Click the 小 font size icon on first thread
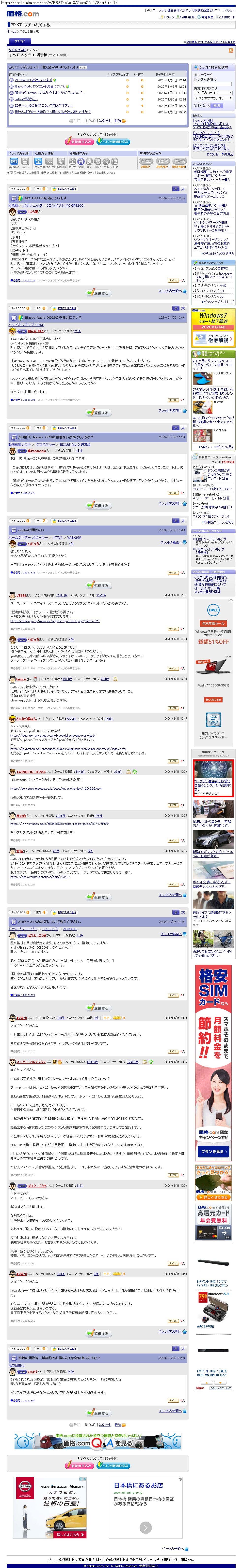 point(176,189)
